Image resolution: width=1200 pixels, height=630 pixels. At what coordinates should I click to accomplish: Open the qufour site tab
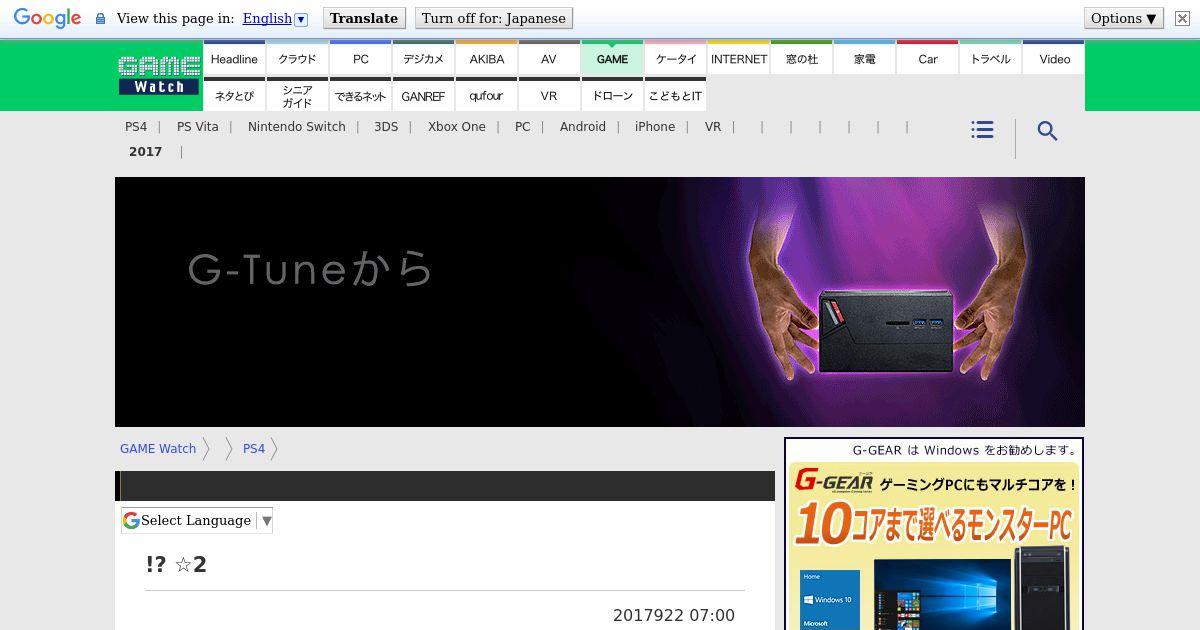pyautogui.click(x=486, y=95)
